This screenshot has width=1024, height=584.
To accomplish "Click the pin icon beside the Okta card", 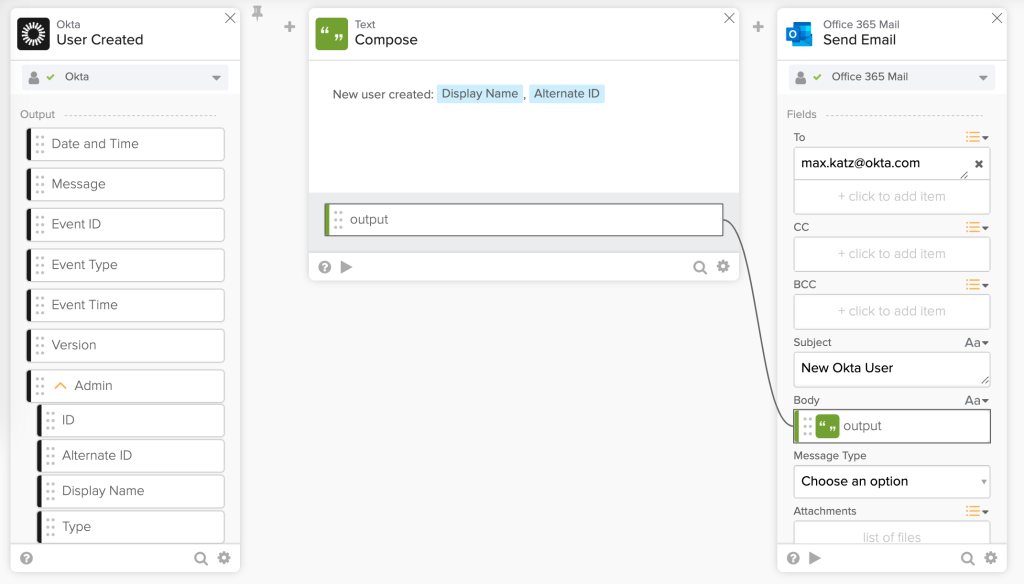I will pyautogui.click(x=257, y=14).
